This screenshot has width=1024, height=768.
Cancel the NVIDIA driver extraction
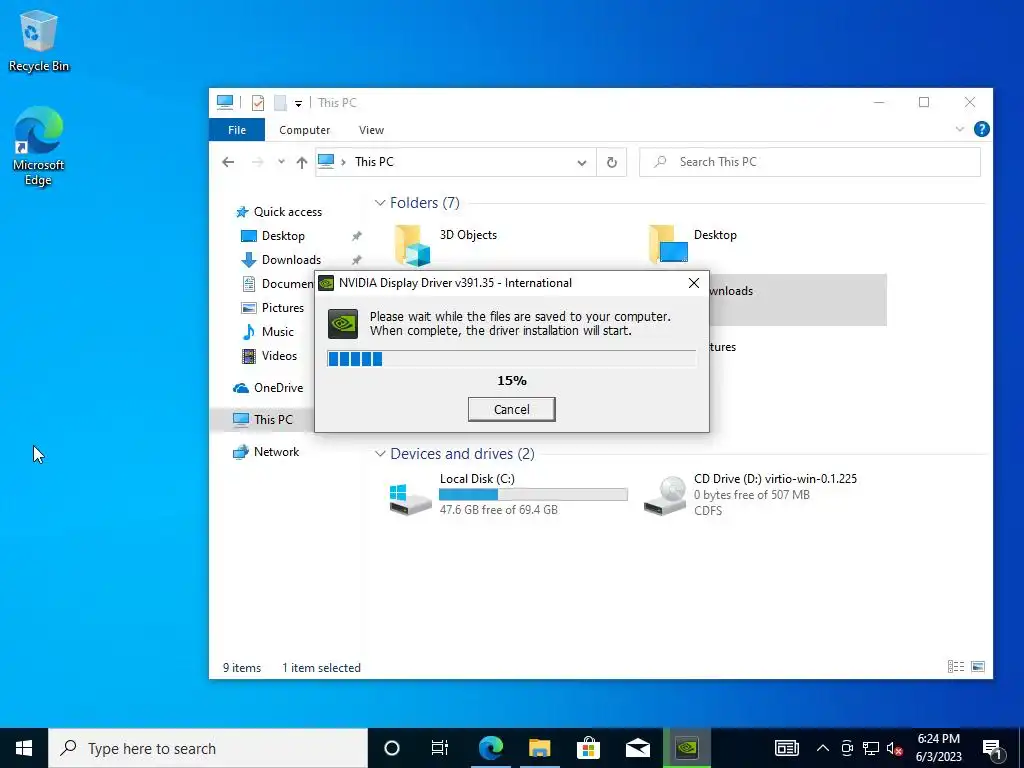pos(511,409)
